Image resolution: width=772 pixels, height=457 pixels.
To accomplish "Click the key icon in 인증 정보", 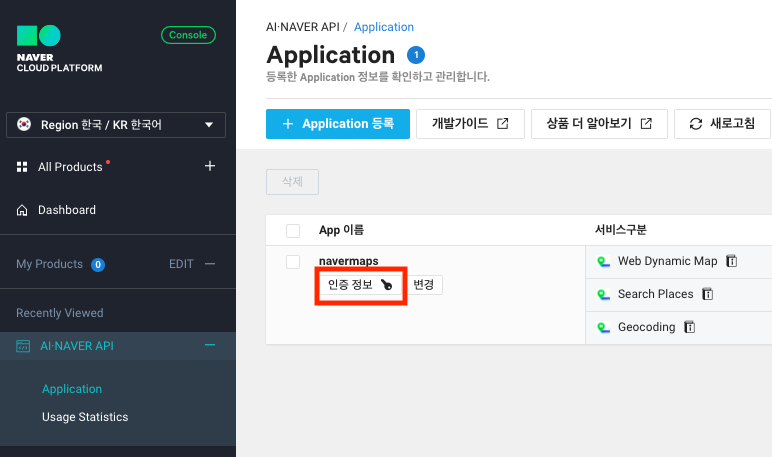I will click(x=387, y=285).
